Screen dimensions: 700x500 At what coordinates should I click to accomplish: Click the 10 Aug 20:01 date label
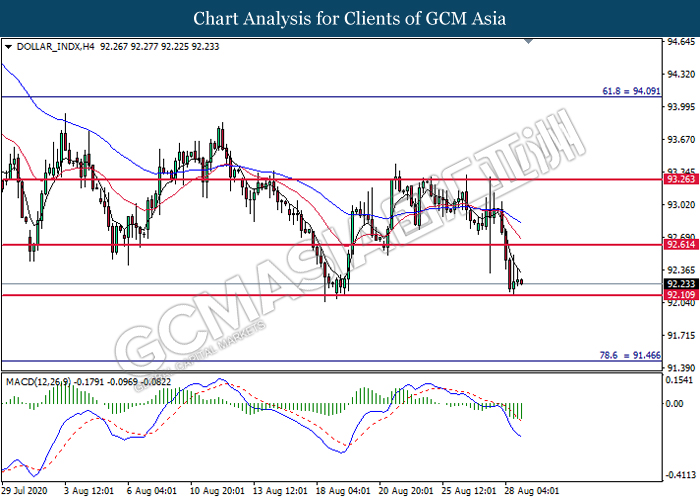click(x=217, y=491)
